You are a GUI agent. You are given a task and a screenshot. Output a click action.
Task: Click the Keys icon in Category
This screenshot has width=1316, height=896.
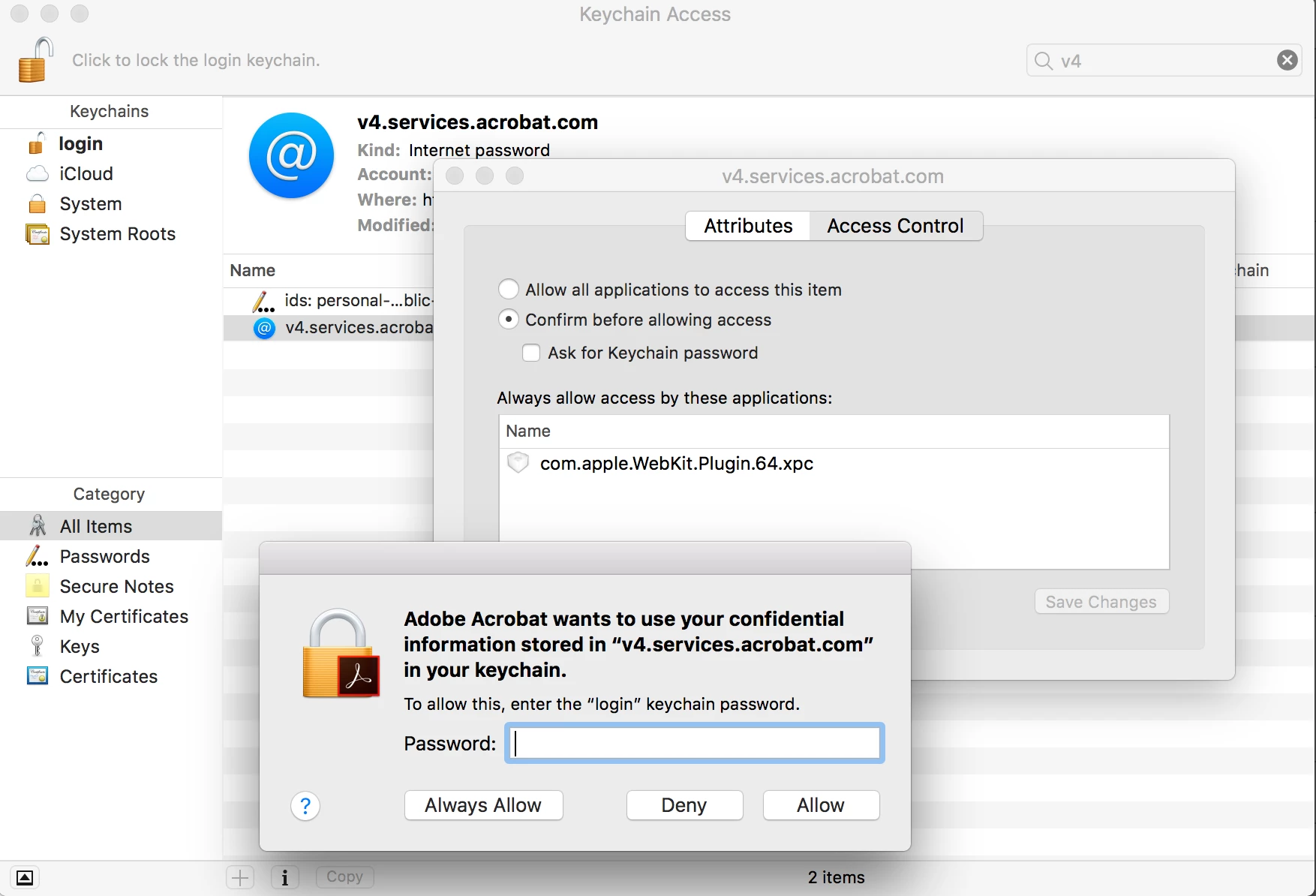37,645
